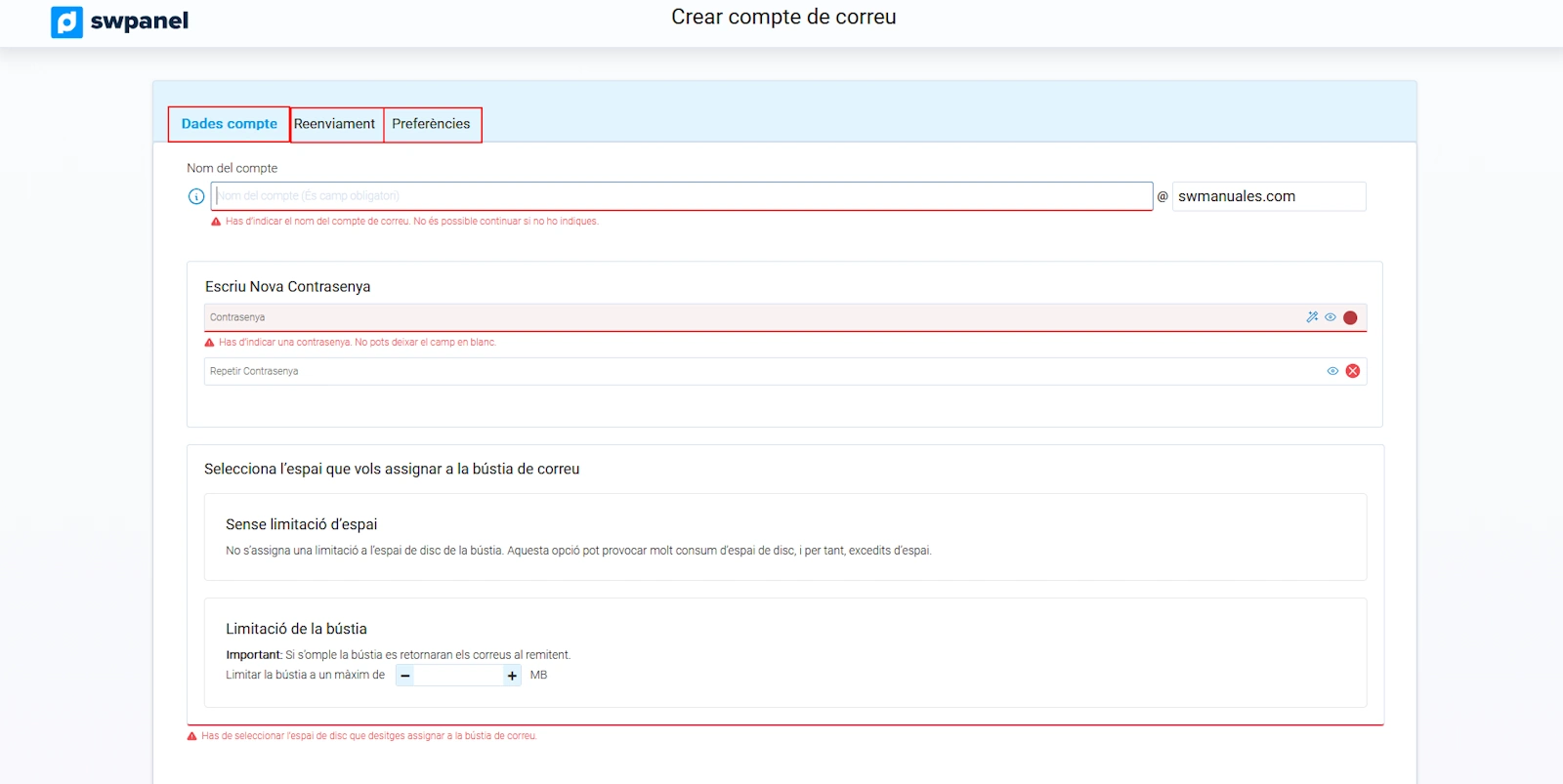Decrease mailbox limit with minus button
The width and height of the screenshot is (1563, 784).
(405, 676)
